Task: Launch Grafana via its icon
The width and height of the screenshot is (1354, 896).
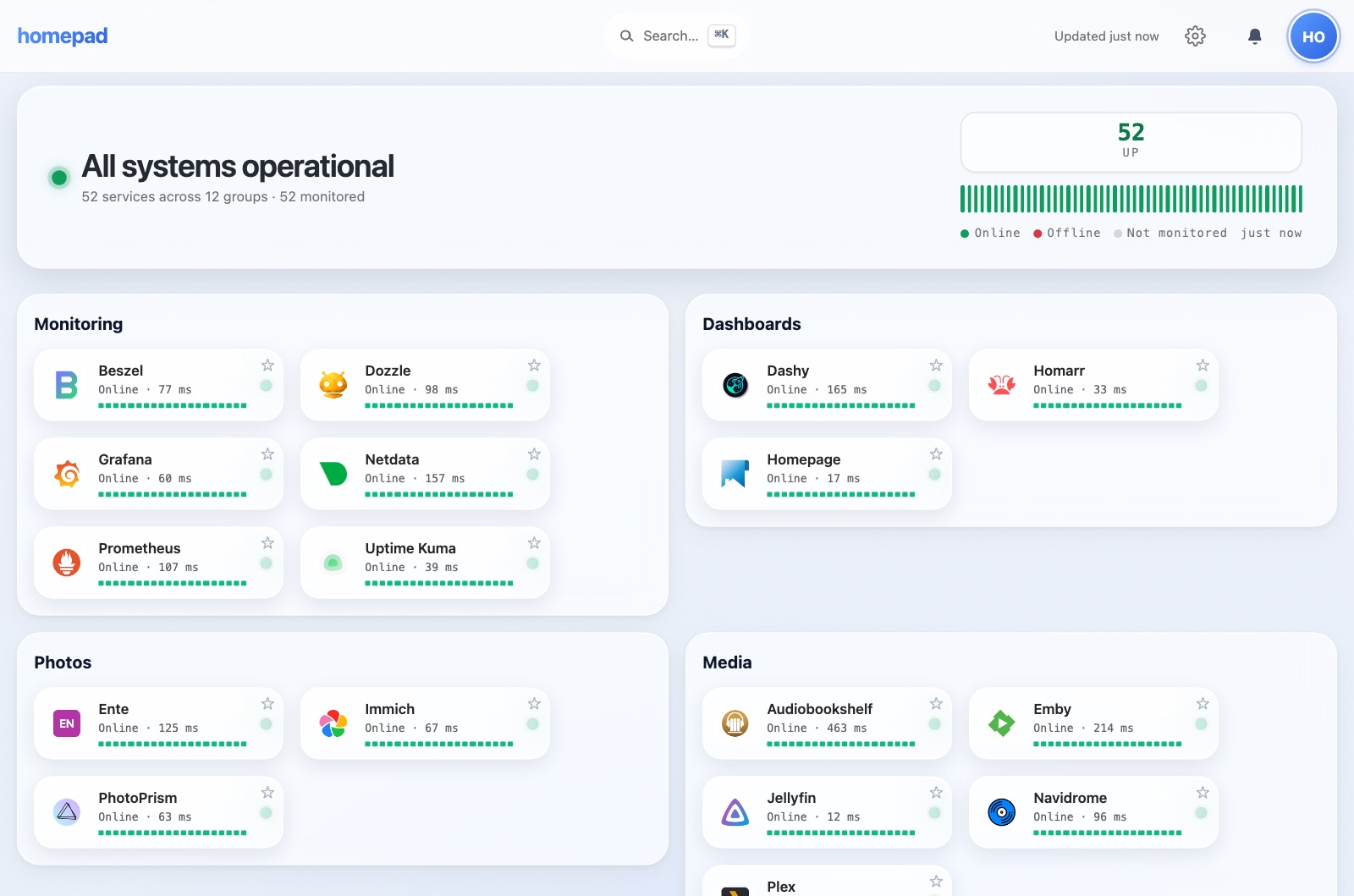Action: (x=67, y=474)
